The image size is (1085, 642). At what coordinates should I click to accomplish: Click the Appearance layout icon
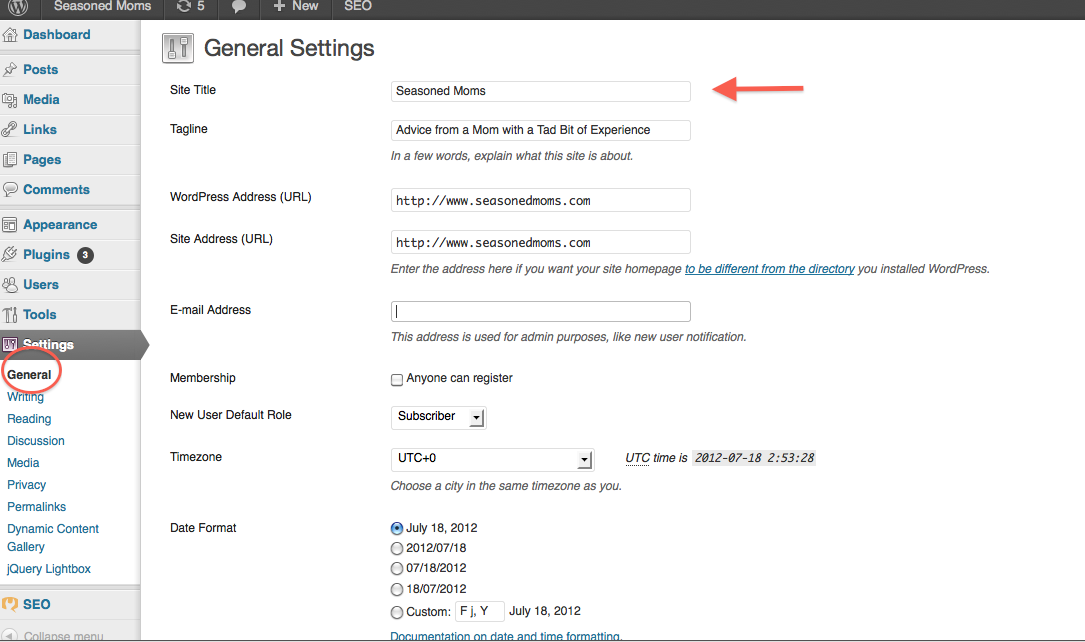point(10,225)
